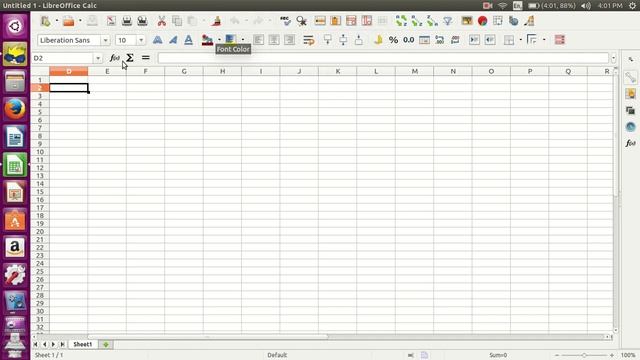This screenshot has height=360, width=640.
Task: Open the Liberation Sans font name dropdown
Action: pos(105,40)
